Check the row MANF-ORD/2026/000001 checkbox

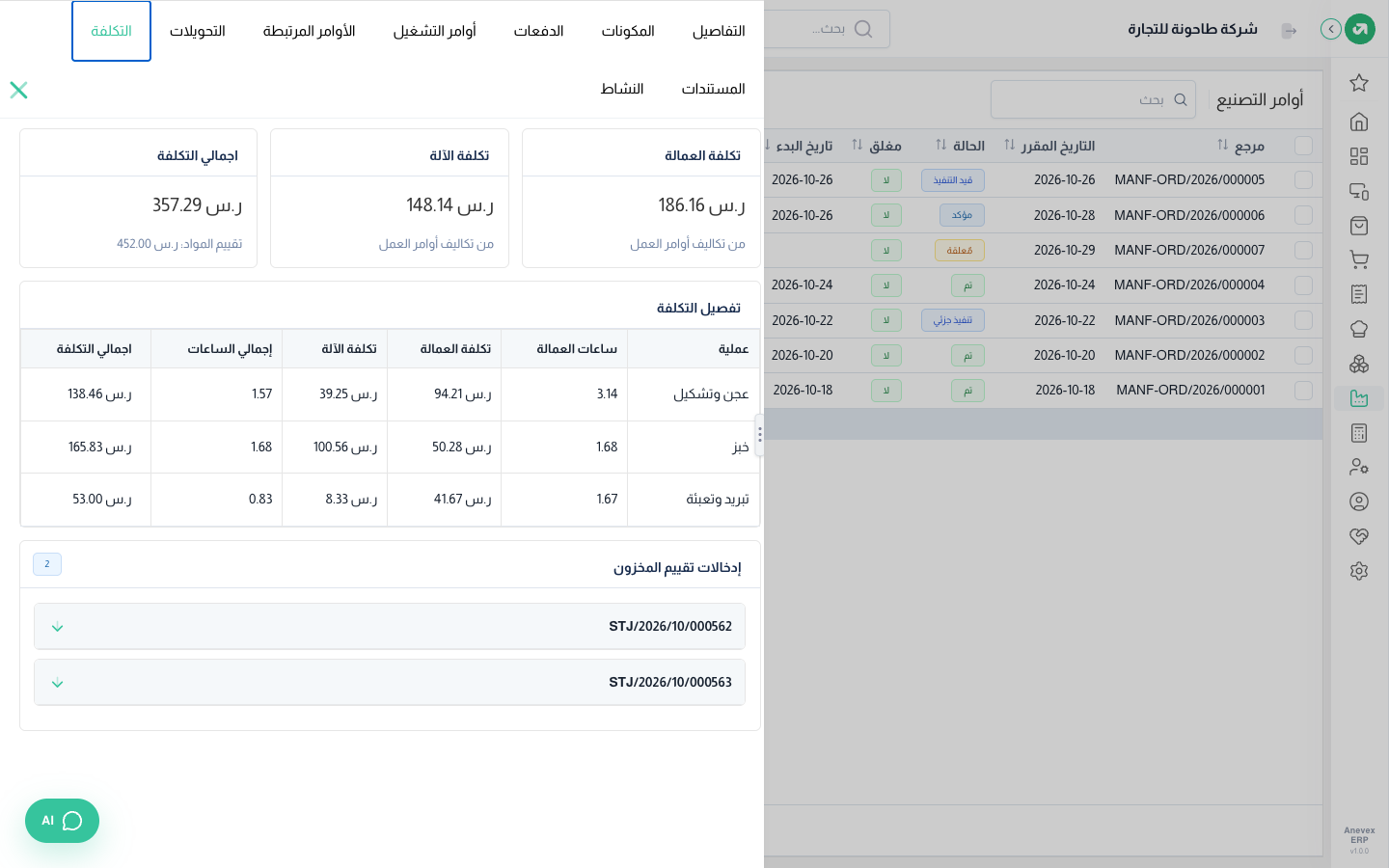(1304, 391)
